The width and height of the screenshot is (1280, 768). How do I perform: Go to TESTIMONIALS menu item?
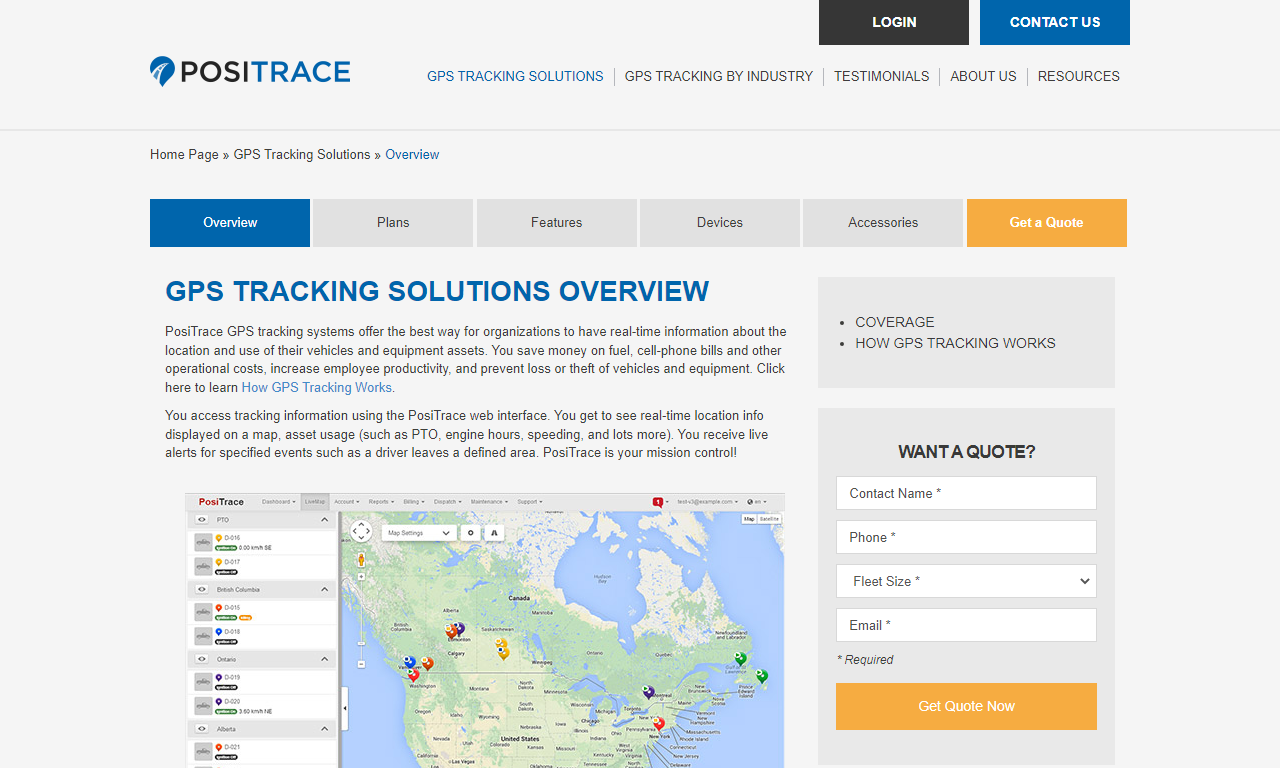click(x=881, y=76)
